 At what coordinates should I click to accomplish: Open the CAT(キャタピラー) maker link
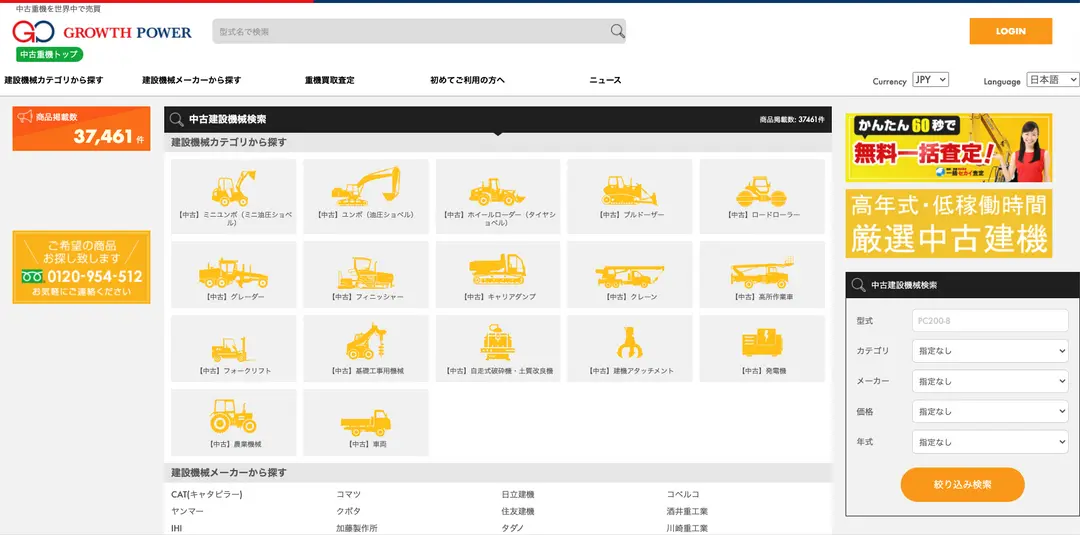[207, 494]
